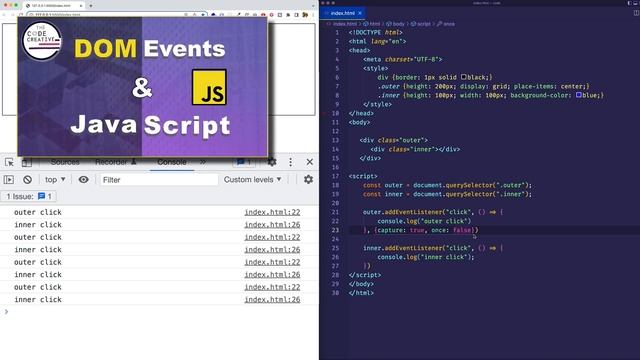Open index.html:22 link of second outer click
This screenshot has height=360, width=640.
click(272, 237)
